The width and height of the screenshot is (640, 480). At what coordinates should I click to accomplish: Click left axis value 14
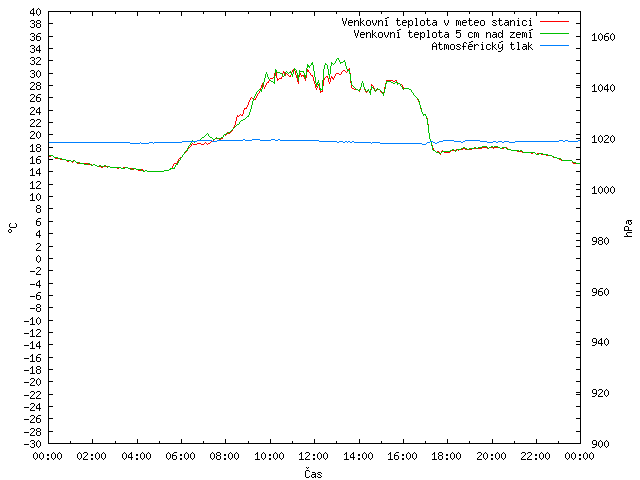tap(36, 172)
